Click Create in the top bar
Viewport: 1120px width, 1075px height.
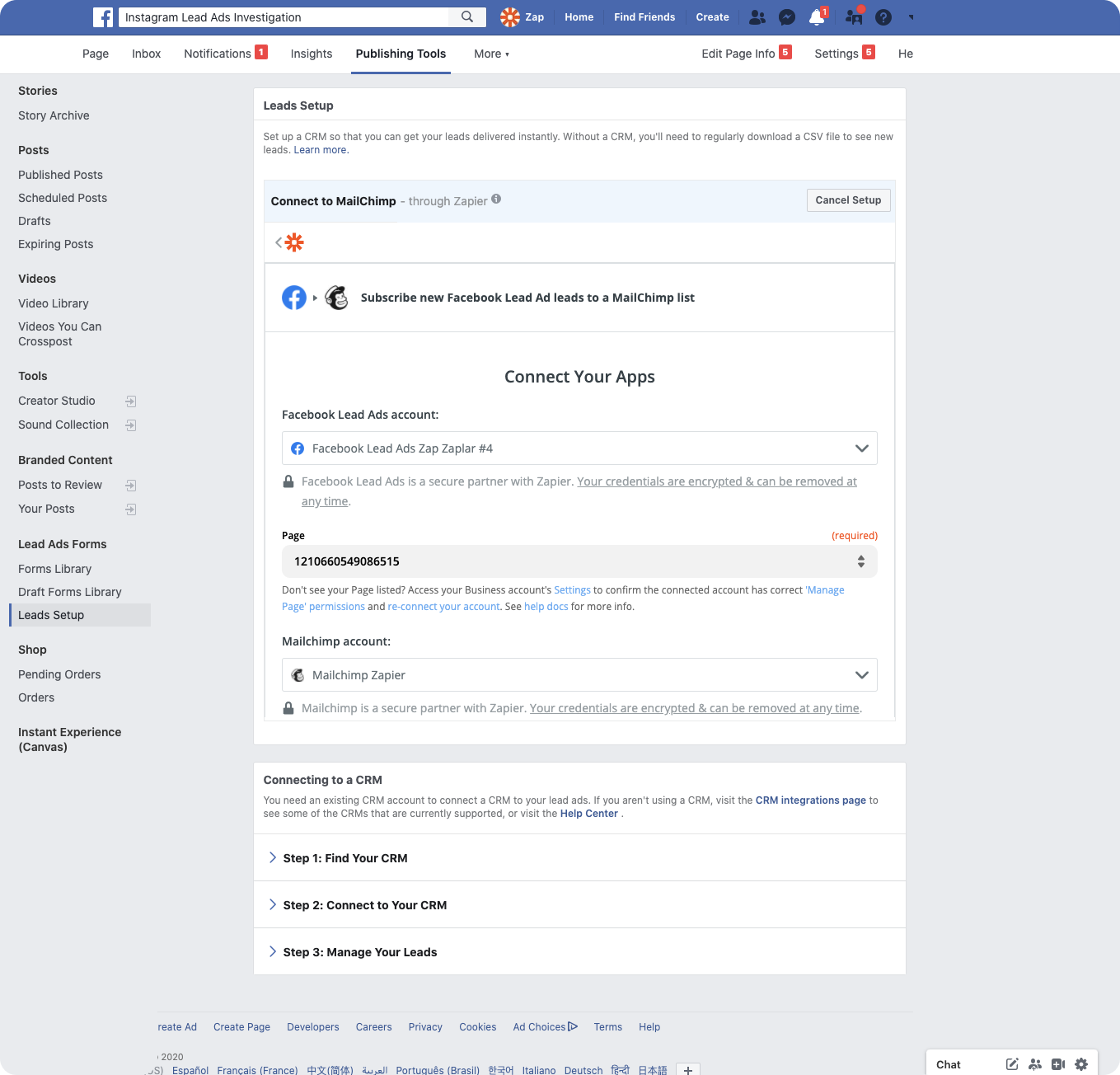[x=712, y=17]
